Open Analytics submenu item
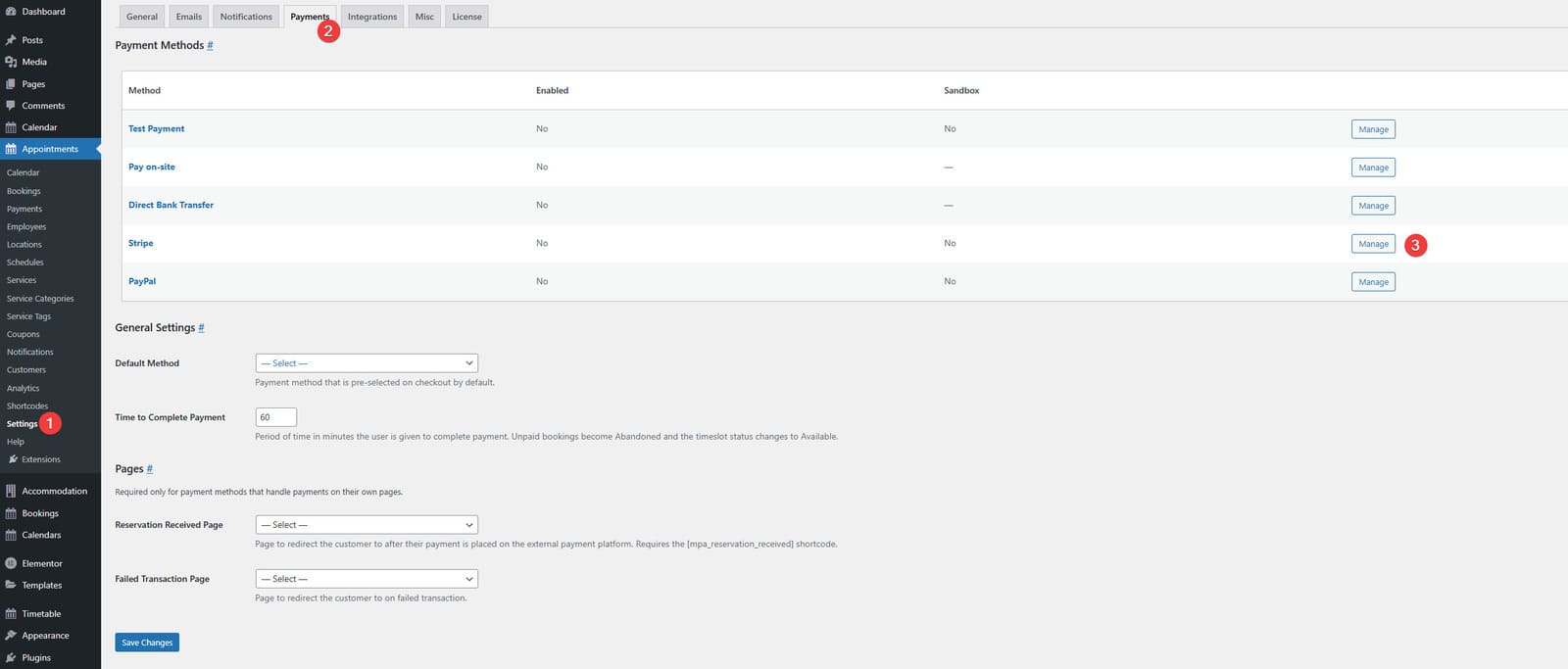Image resolution: width=1568 pixels, height=669 pixels. pyautogui.click(x=24, y=388)
